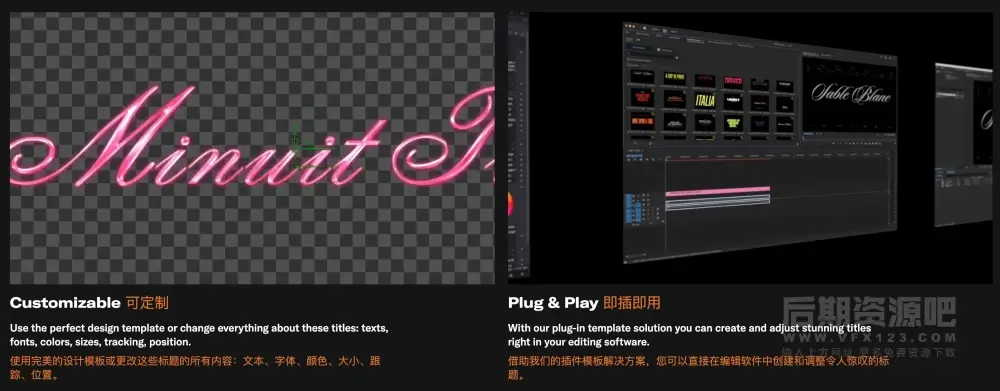Image resolution: width=1000 pixels, height=391 pixels.
Task: Click the orange circular icon at left panel edge
Action: (511, 206)
